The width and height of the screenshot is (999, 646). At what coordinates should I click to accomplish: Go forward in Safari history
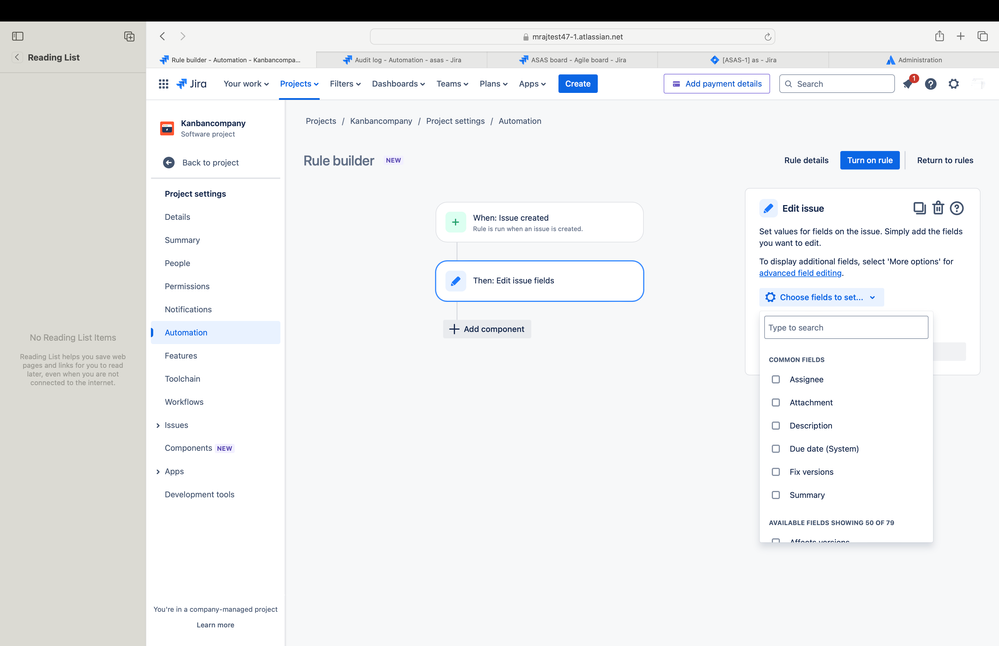click(183, 36)
